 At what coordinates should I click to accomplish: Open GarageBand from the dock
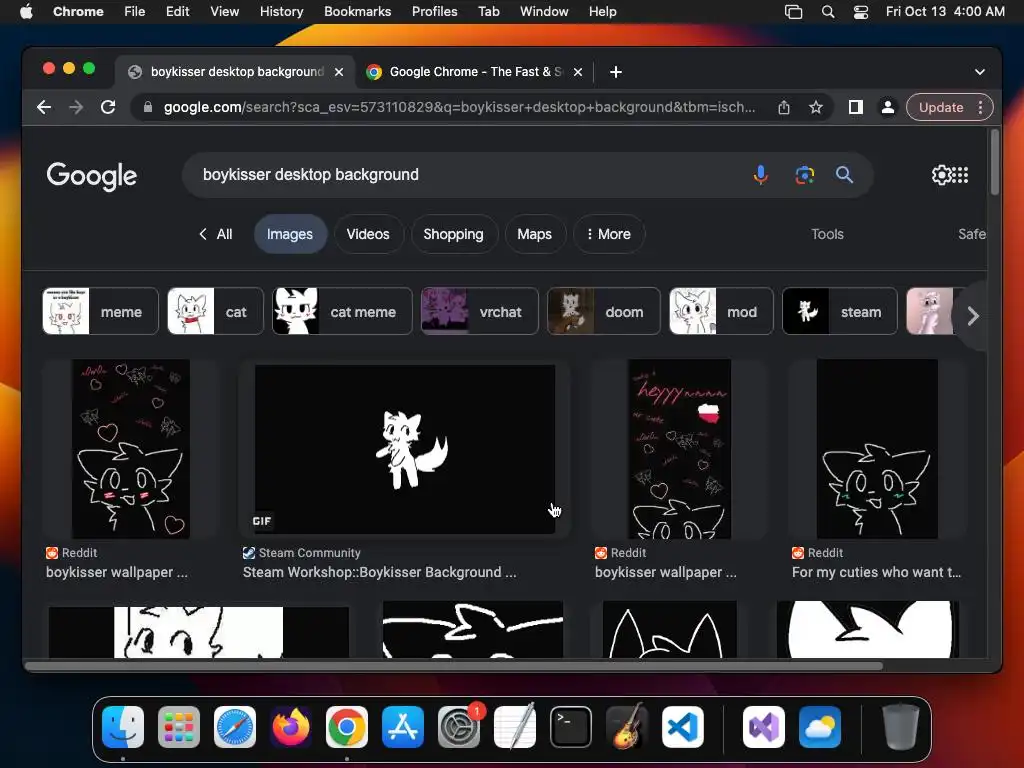coord(627,727)
